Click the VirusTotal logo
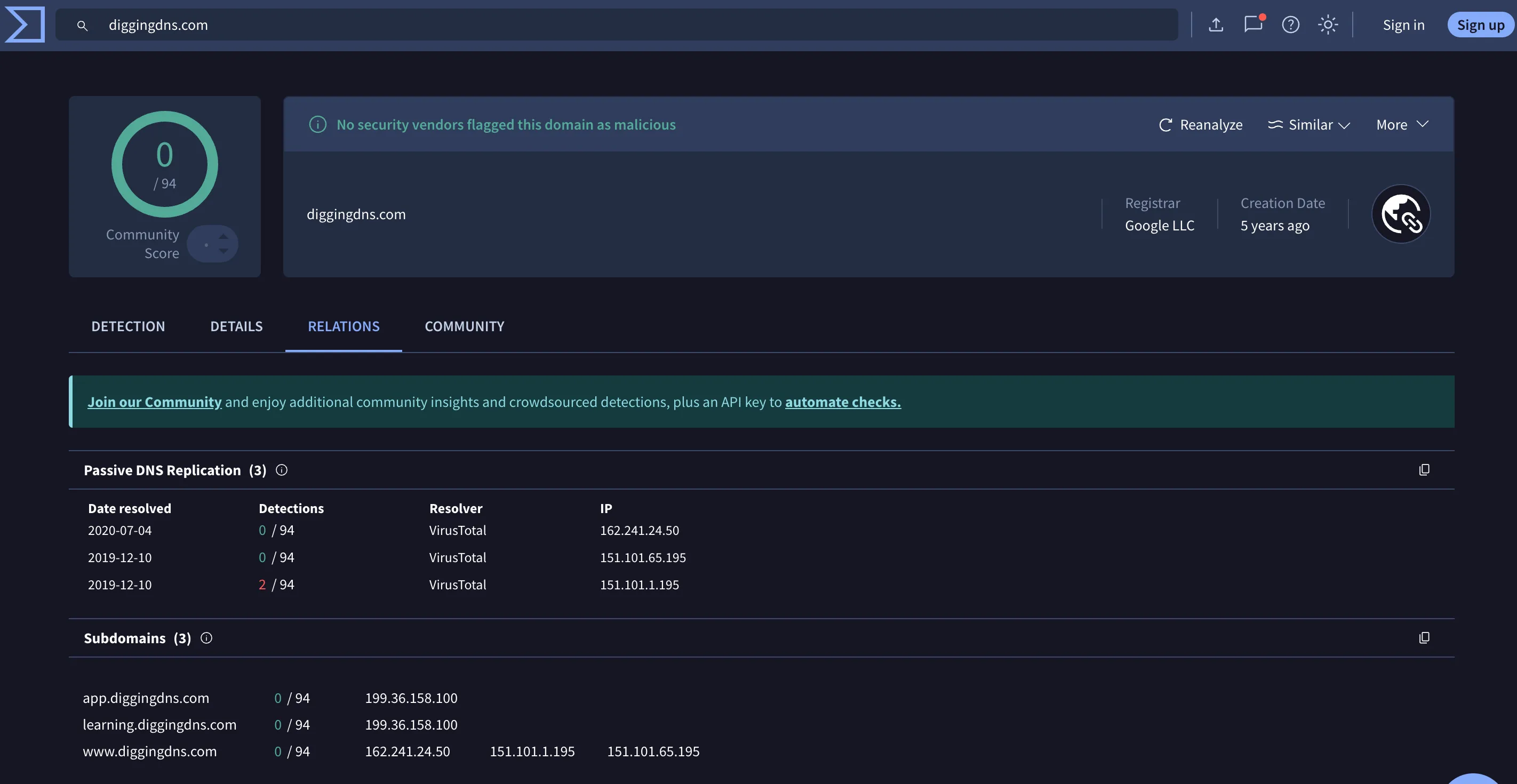The height and width of the screenshot is (784, 1517). (x=25, y=25)
